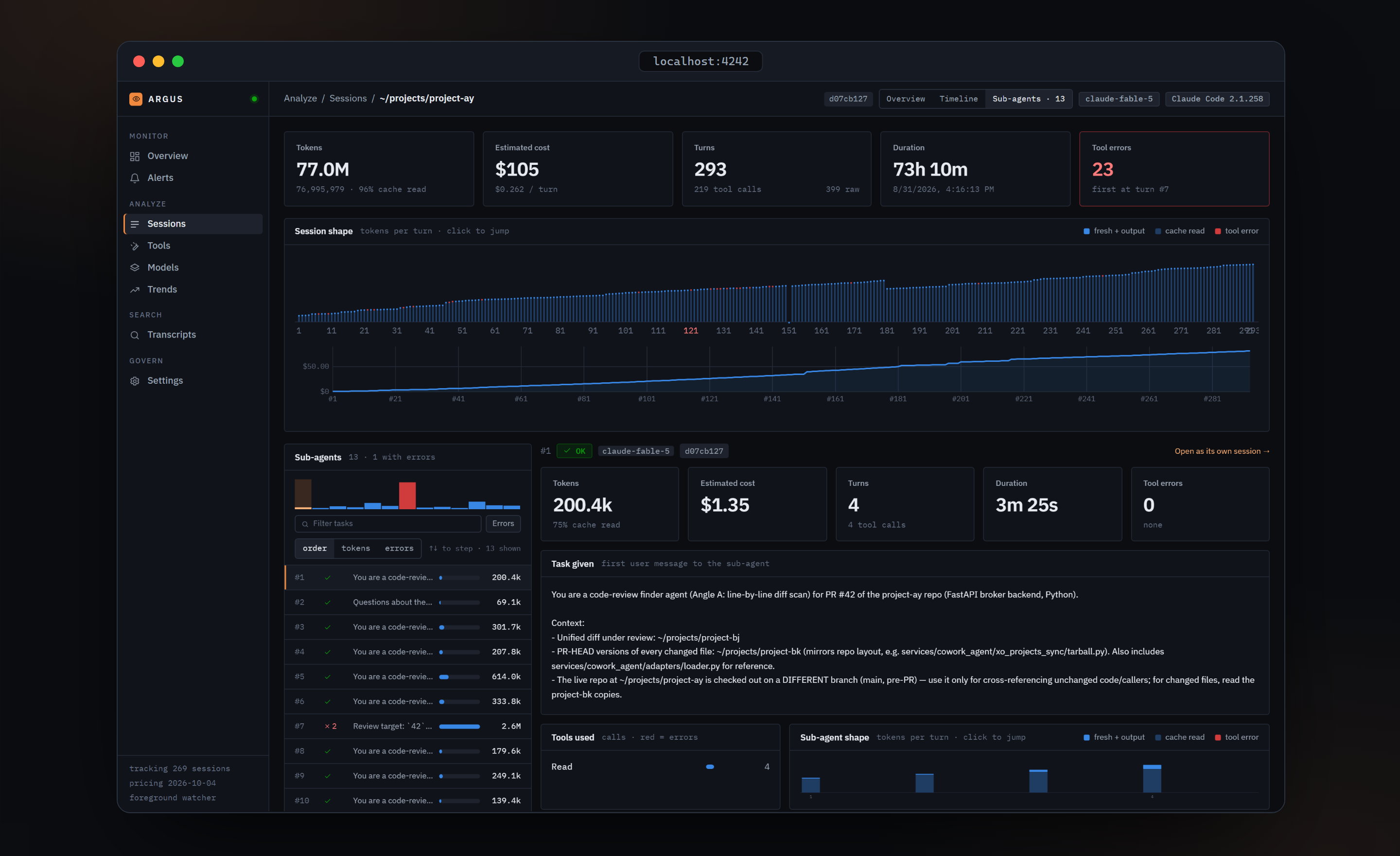Sort sub-agents by errors
Screen dimensions: 1400x856
[x=399, y=549]
